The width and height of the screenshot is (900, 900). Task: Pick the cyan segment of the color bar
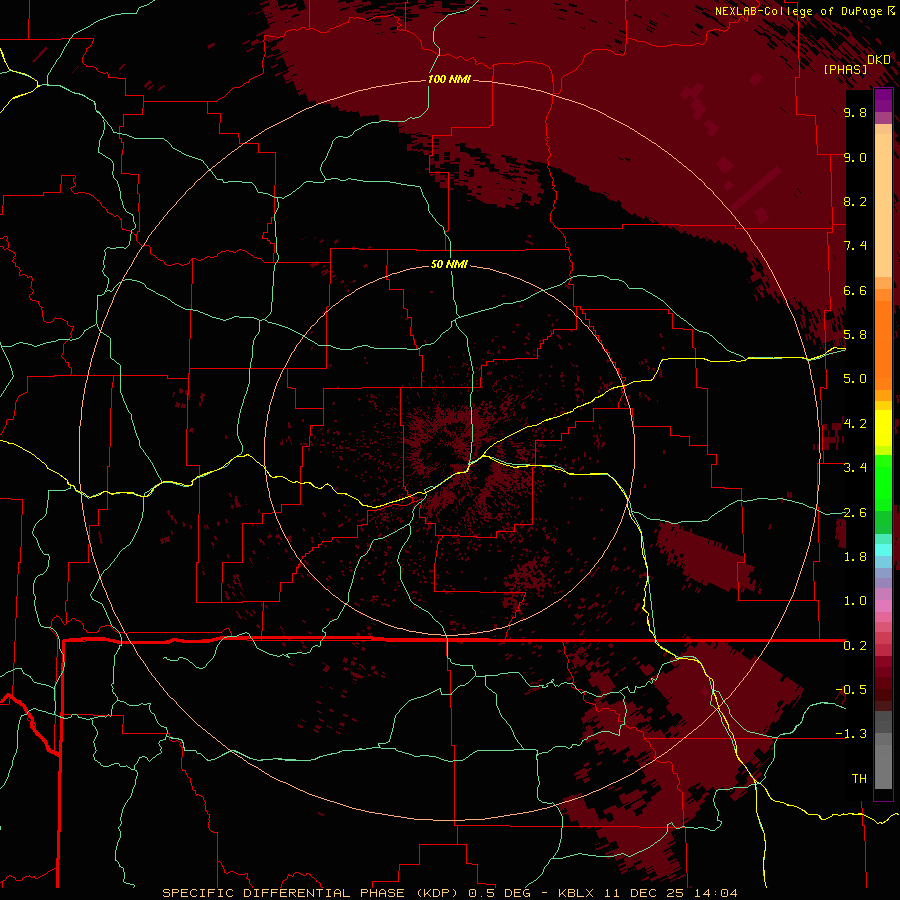pos(883,549)
